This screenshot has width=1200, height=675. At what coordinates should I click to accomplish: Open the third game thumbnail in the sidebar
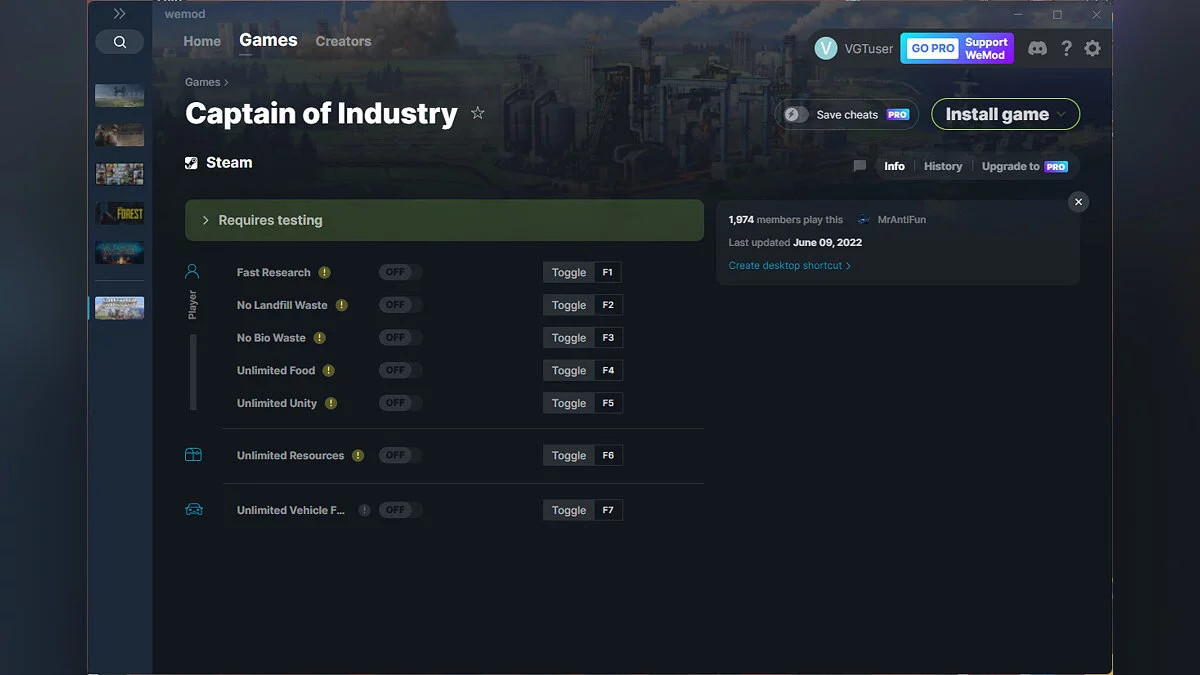click(119, 174)
